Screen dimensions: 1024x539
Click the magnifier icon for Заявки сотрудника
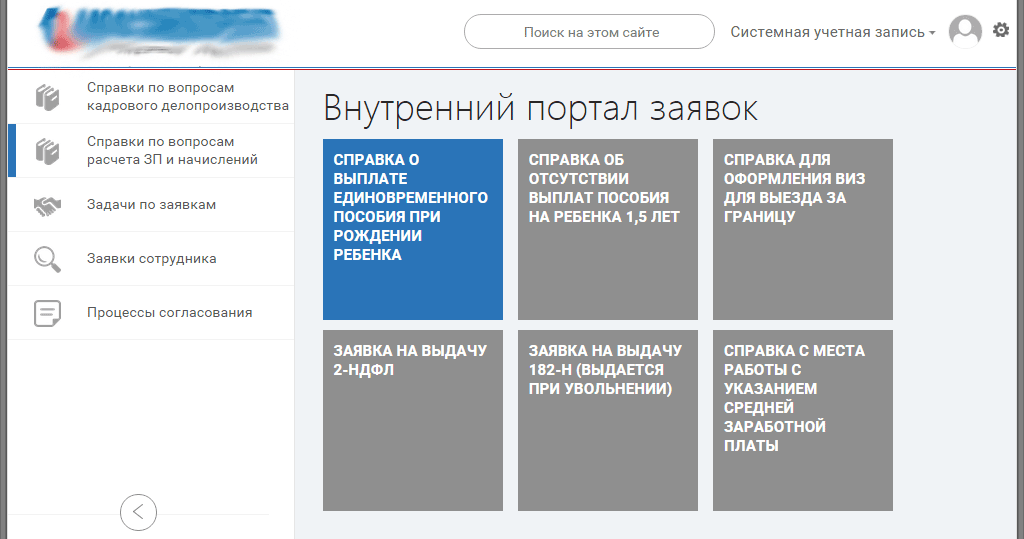click(47, 259)
